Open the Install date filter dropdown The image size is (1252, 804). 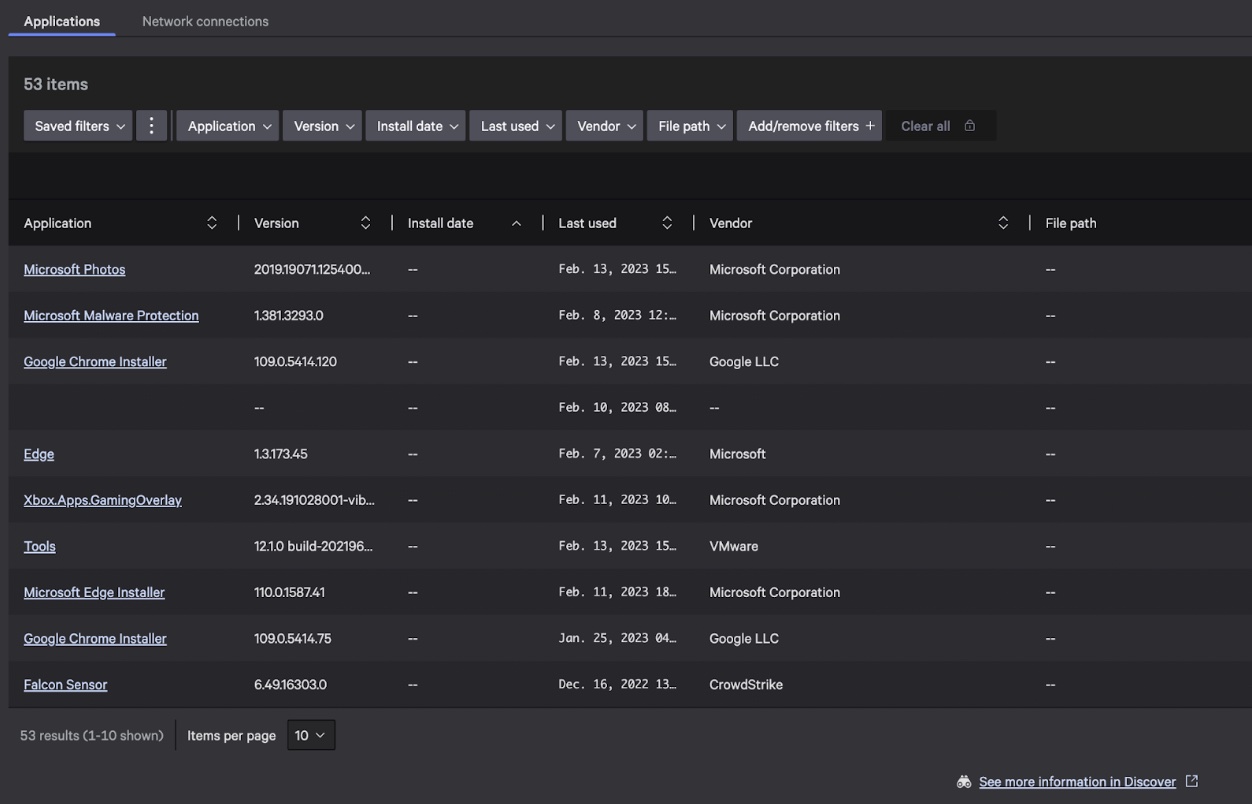point(416,126)
